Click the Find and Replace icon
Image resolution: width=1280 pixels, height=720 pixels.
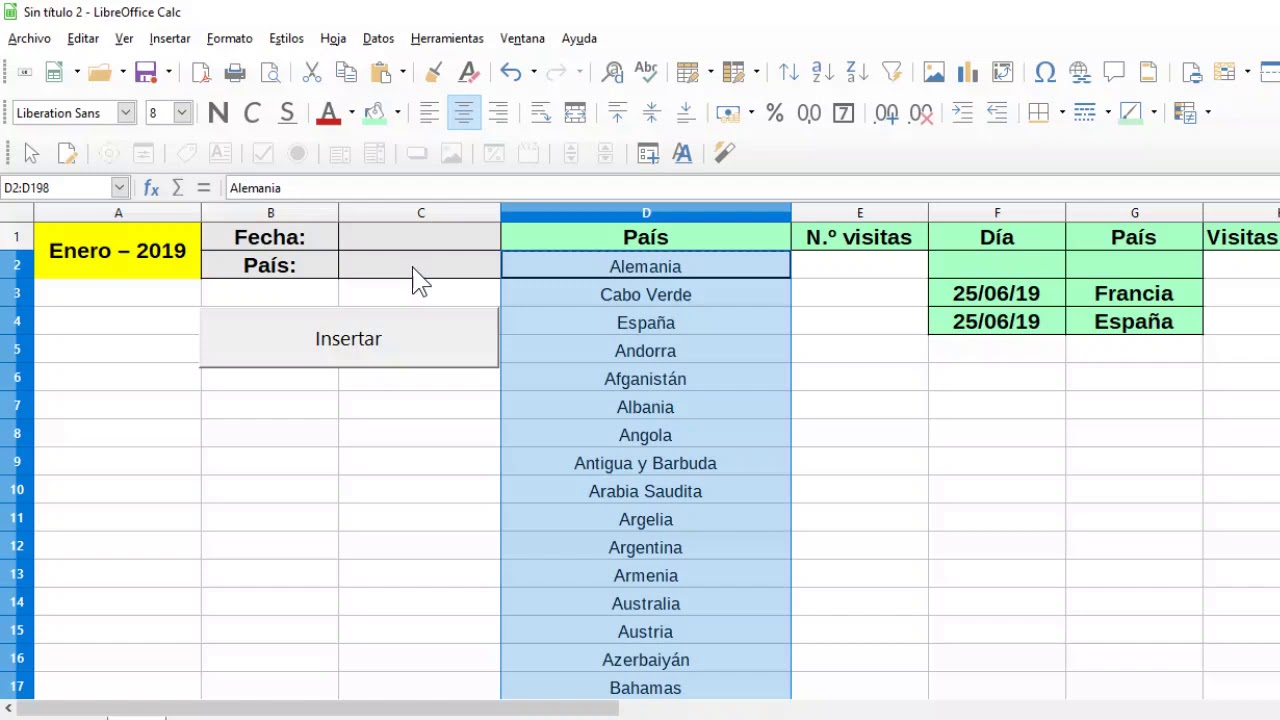pyautogui.click(x=612, y=72)
